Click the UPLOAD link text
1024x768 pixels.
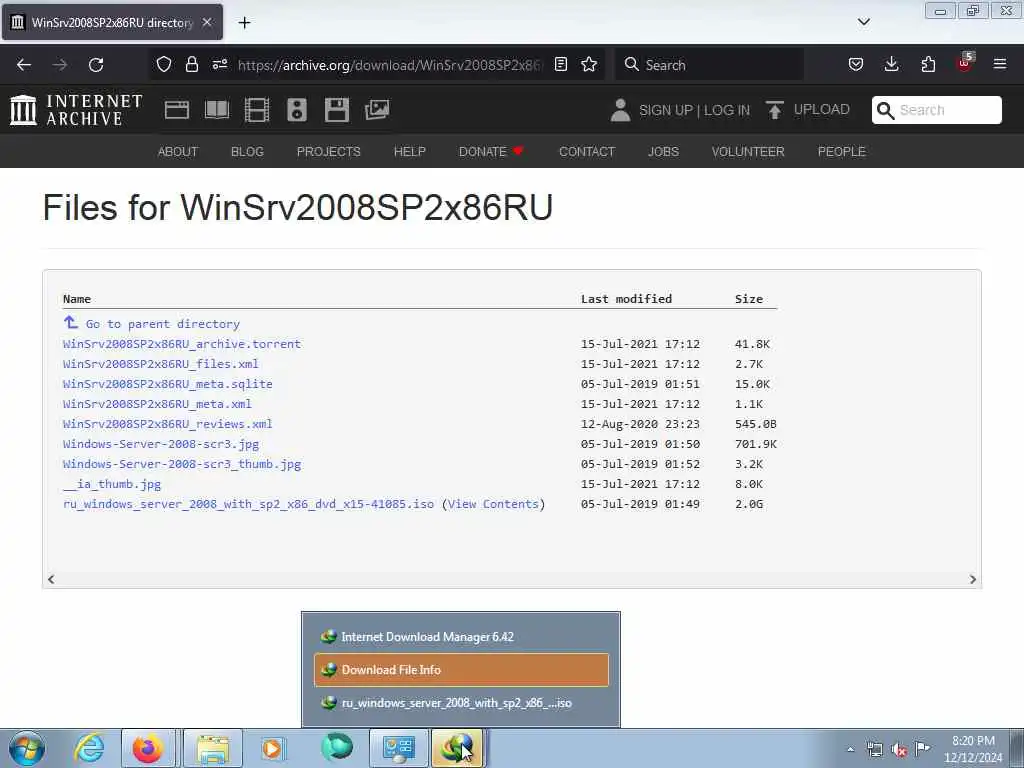tap(822, 109)
